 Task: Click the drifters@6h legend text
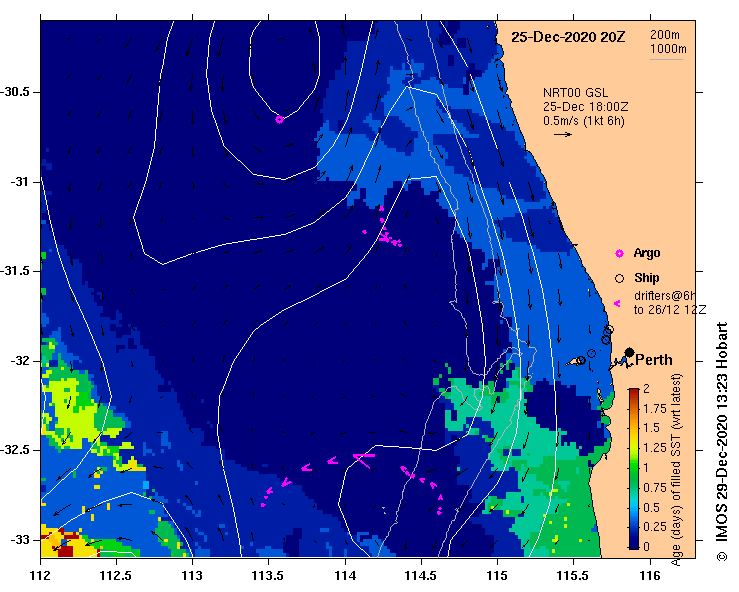pos(665,296)
